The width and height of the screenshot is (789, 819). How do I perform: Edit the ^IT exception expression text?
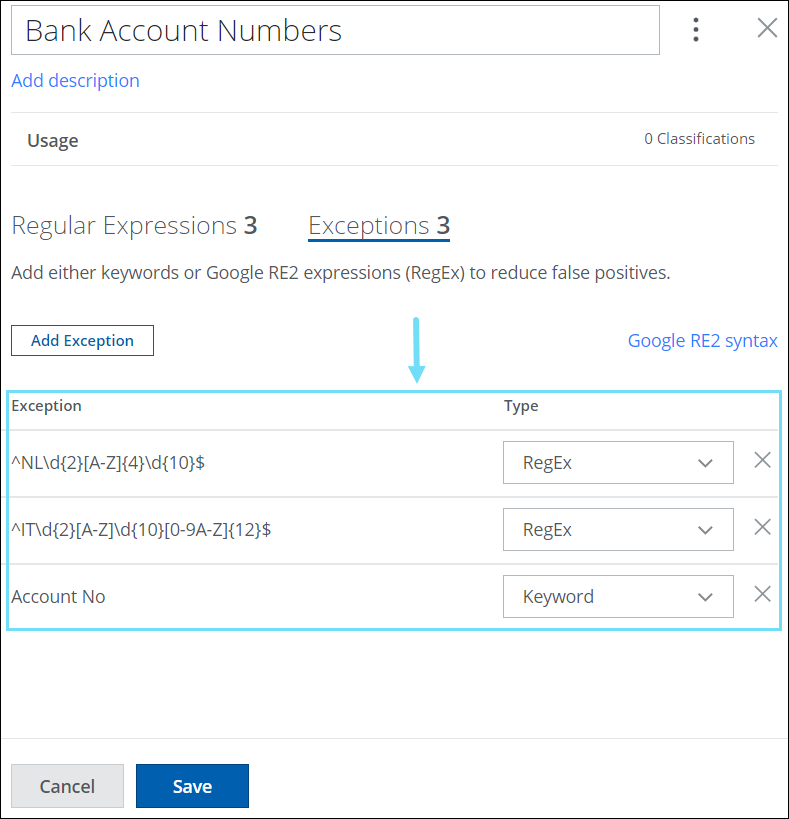click(x=141, y=530)
